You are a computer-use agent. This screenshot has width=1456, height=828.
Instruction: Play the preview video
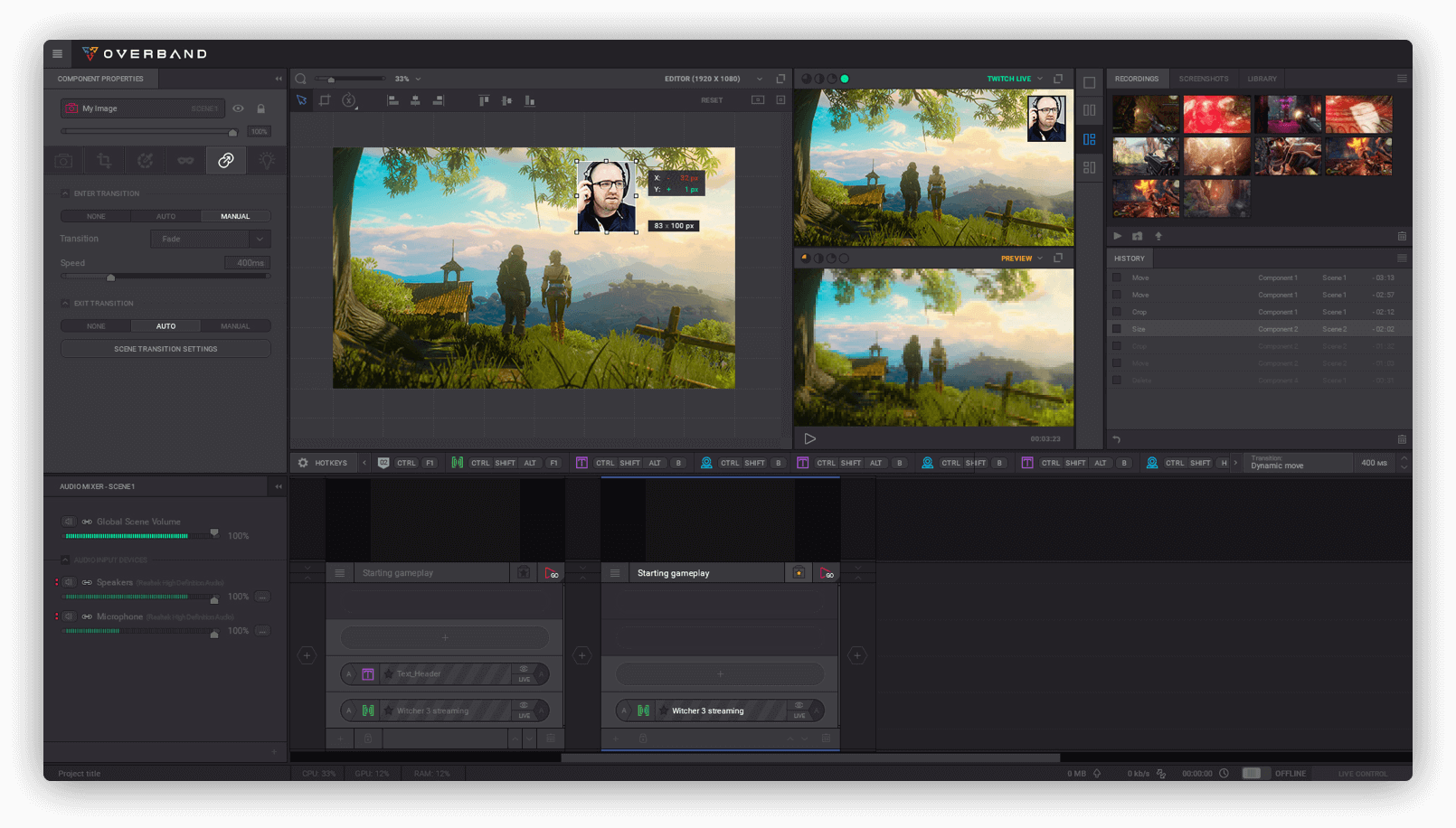[810, 438]
